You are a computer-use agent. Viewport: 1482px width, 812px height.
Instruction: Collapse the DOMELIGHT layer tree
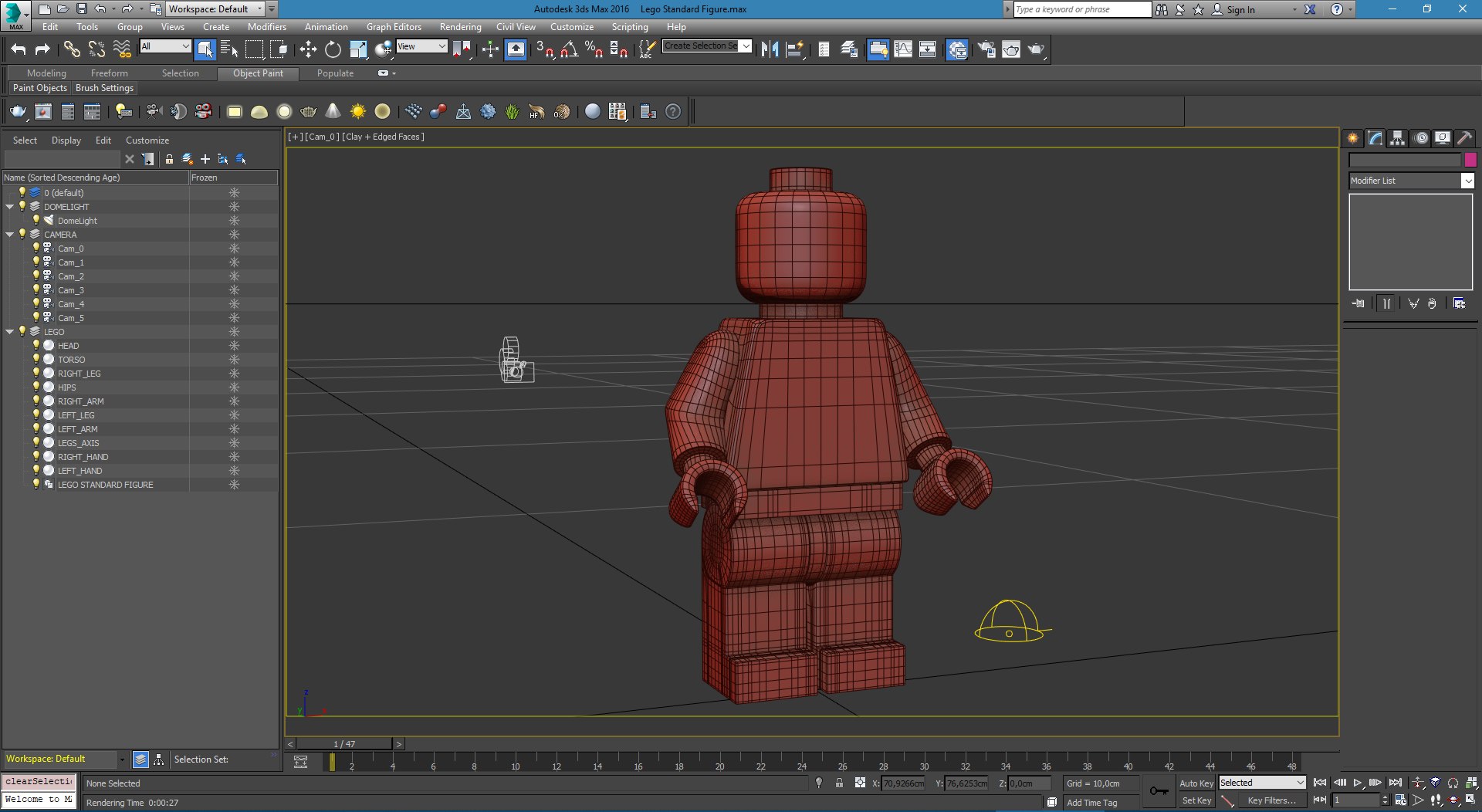coord(10,207)
